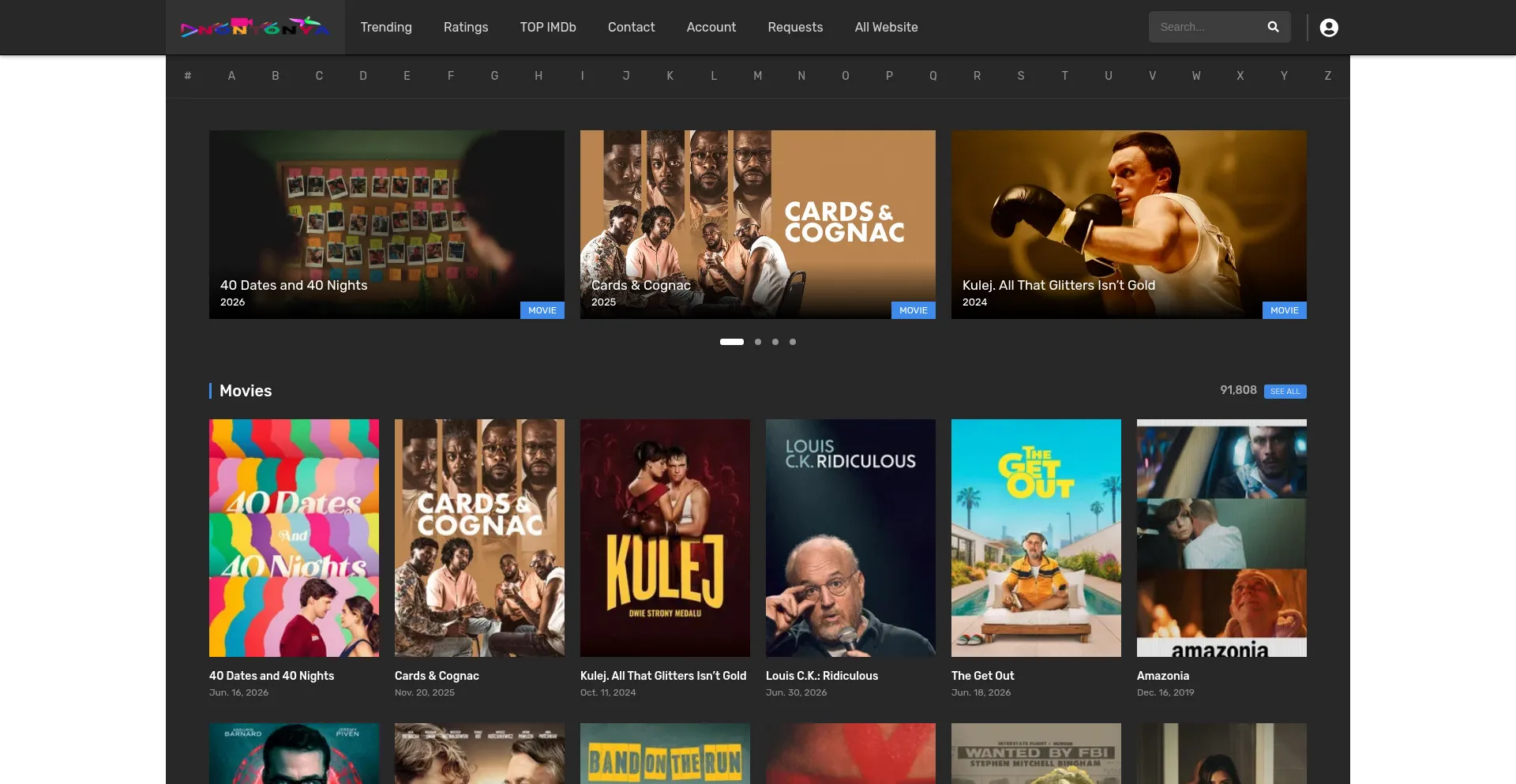Filter titles starting with letter Z
The height and width of the screenshot is (784, 1516).
pyautogui.click(x=1328, y=76)
